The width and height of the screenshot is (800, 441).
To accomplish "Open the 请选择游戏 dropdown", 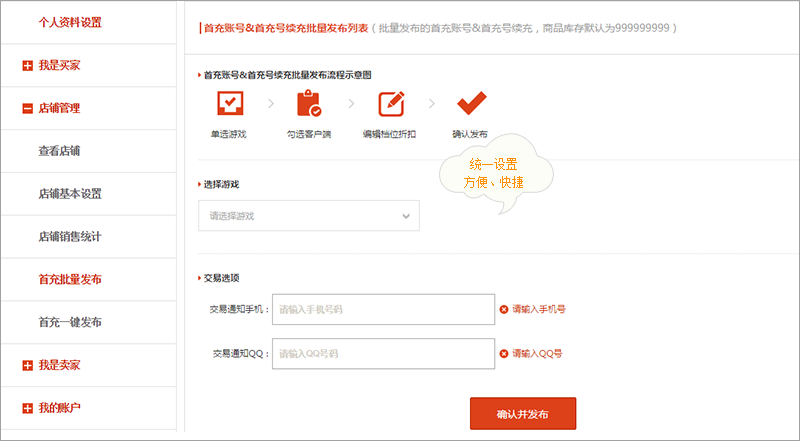I will tap(309, 216).
